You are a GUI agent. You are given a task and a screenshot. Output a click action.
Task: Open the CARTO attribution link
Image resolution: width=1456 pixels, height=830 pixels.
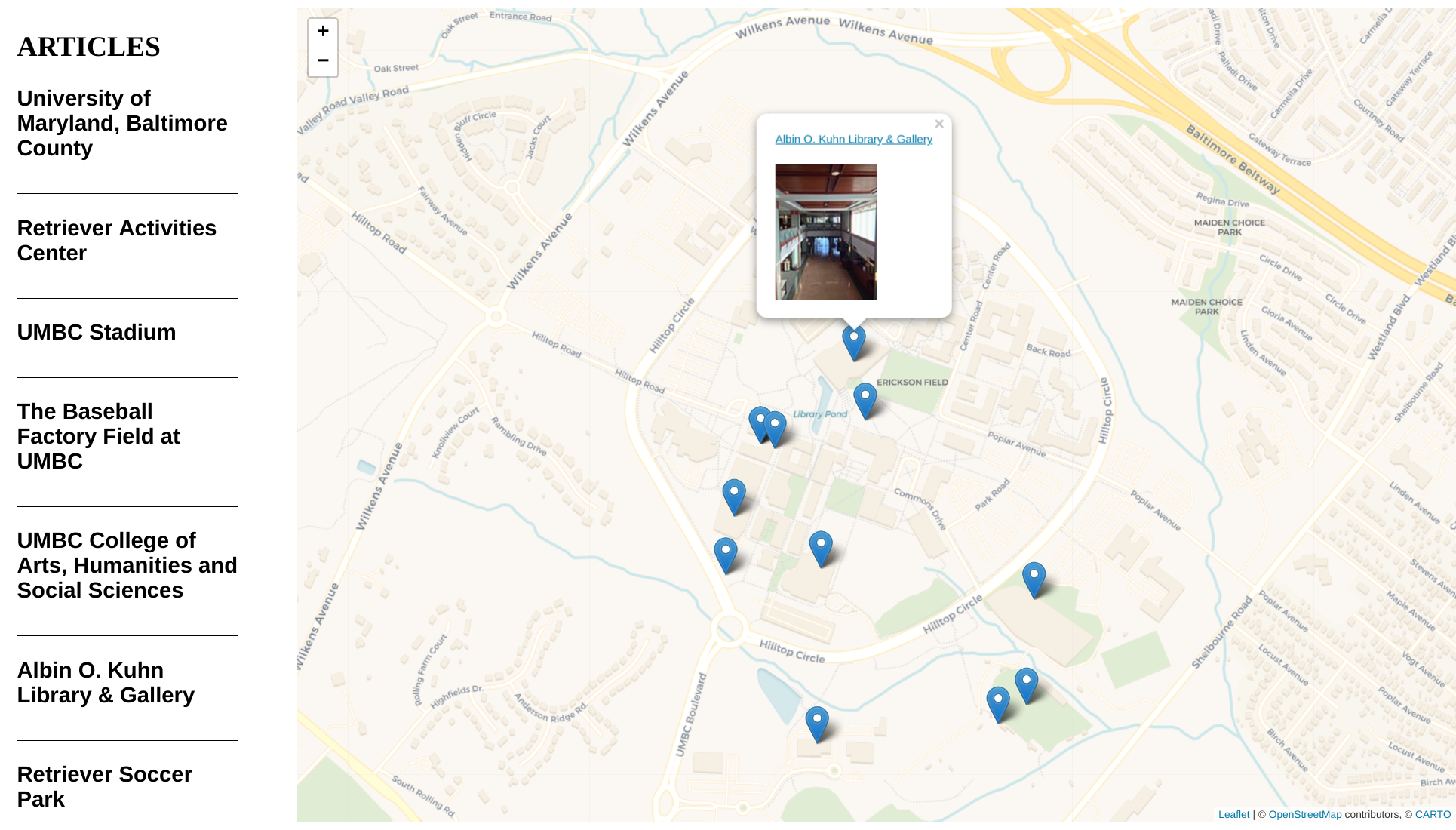coord(1433,814)
